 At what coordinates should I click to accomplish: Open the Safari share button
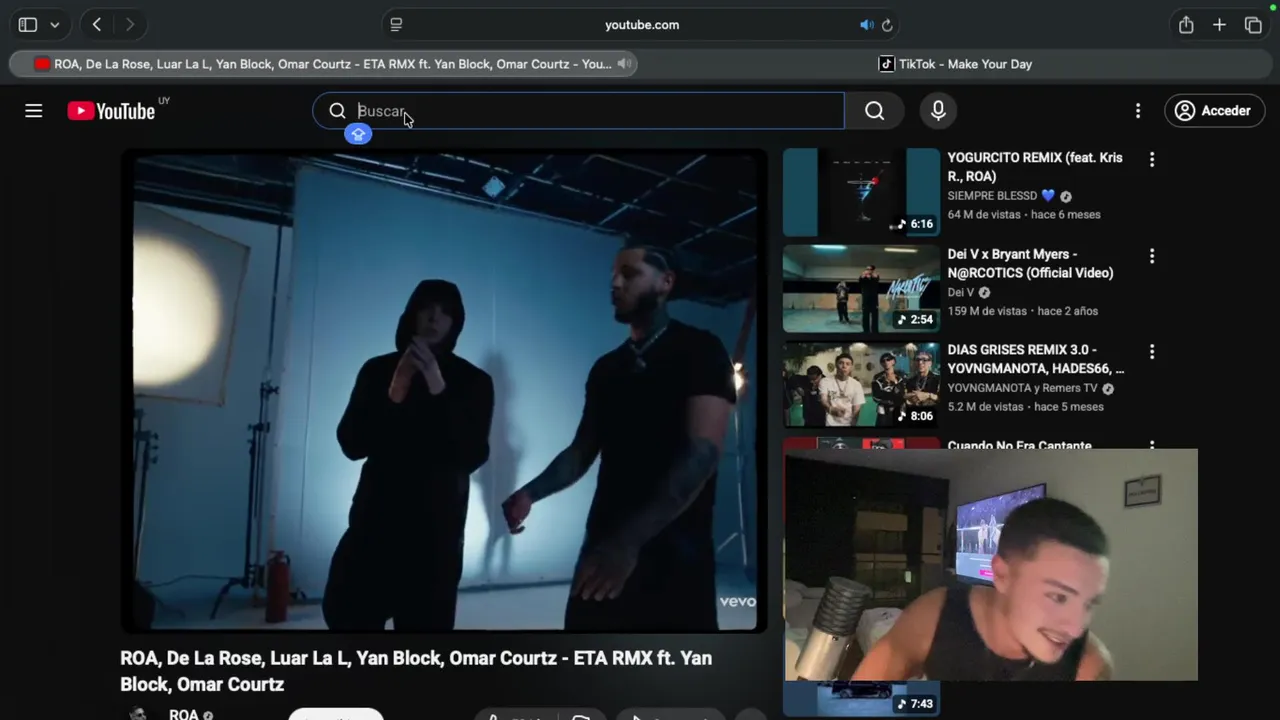[x=1186, y=25]
